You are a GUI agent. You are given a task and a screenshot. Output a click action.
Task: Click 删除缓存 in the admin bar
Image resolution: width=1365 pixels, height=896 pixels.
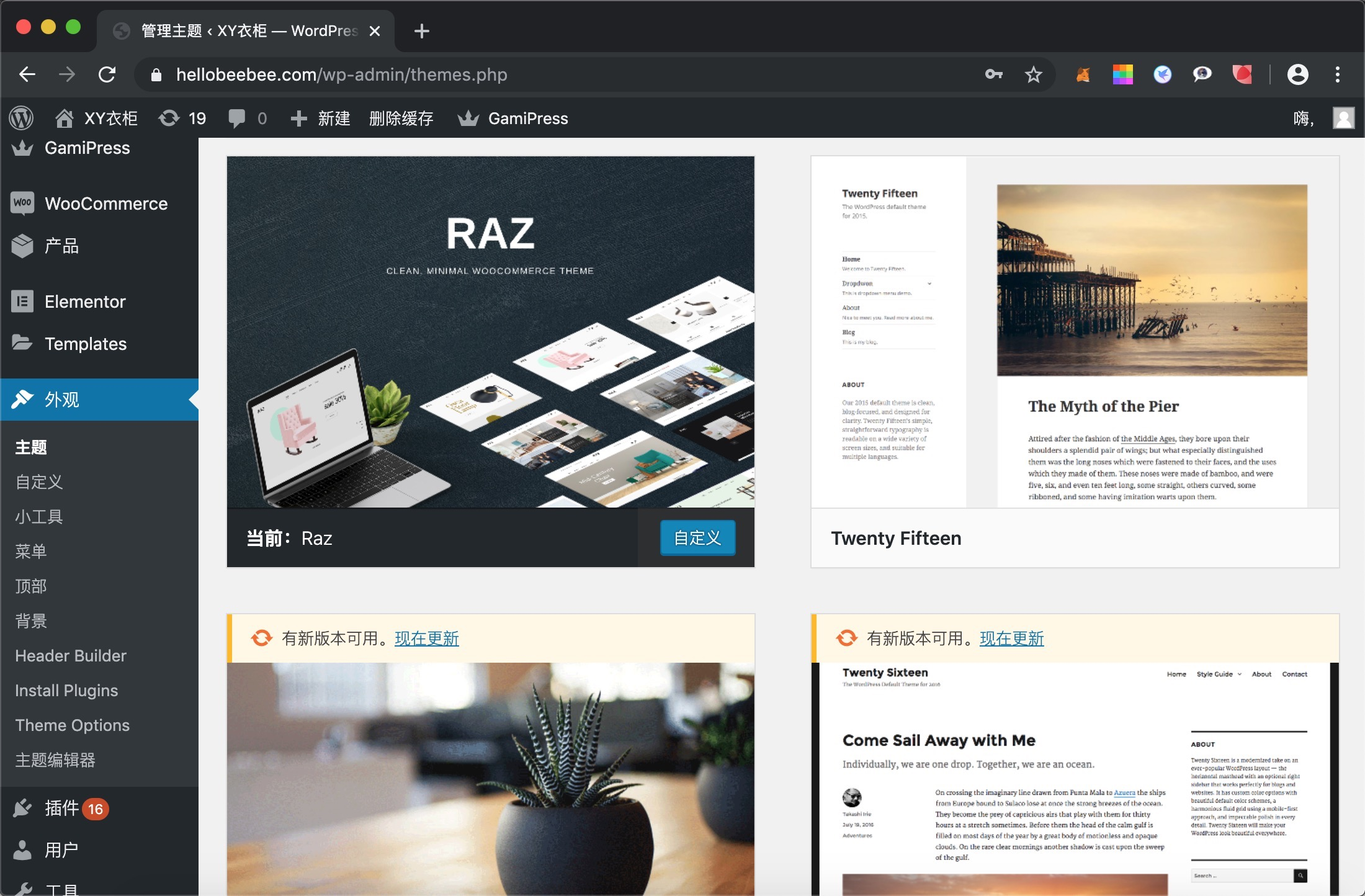[401, 118]
